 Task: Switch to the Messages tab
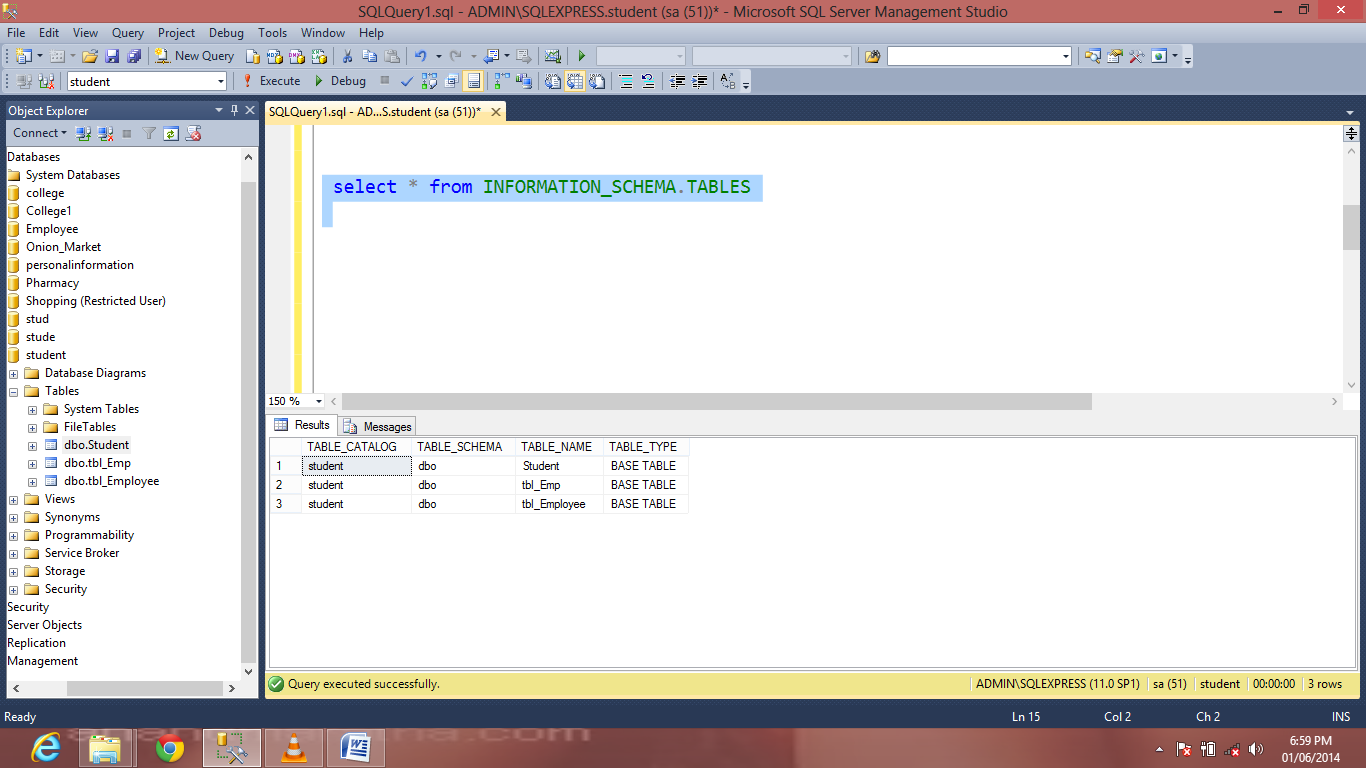click(x=378, y=426)
